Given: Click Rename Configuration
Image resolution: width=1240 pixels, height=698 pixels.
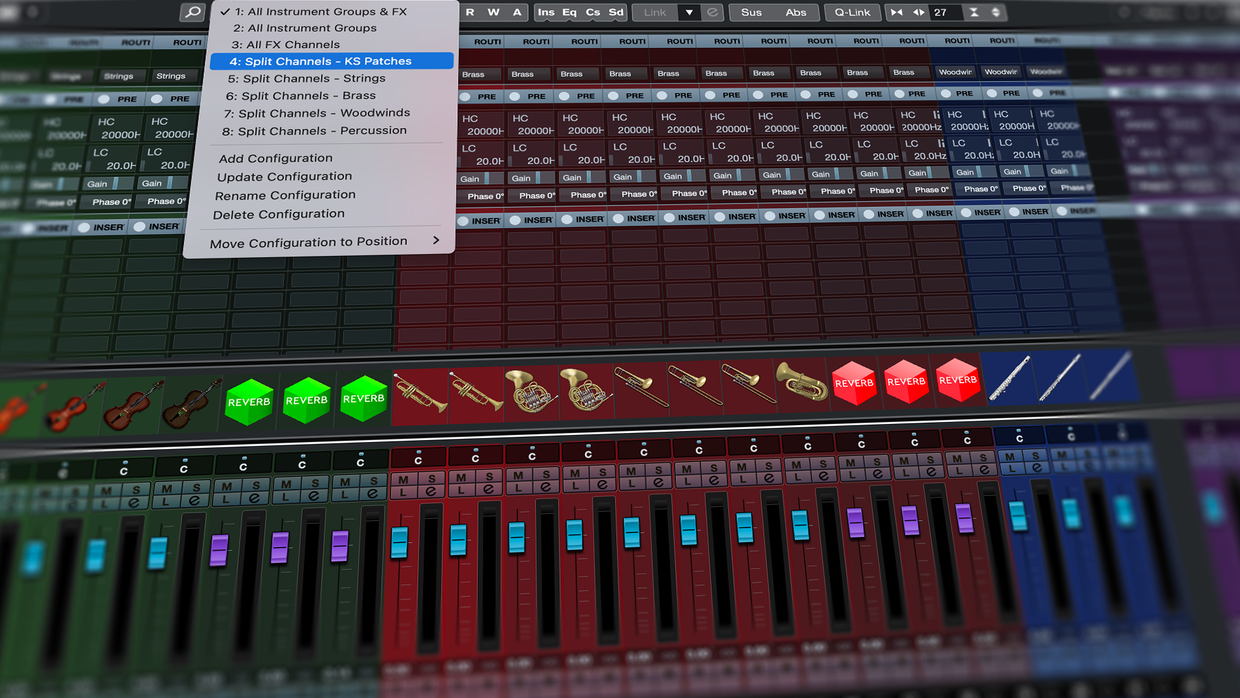Looking at the screenshot, I should (x=285, y=195).
